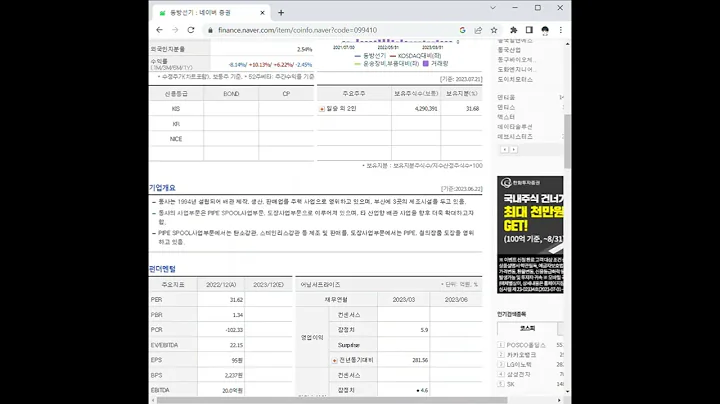Open the Chrome three-dot menu

[x=561, y=30]
